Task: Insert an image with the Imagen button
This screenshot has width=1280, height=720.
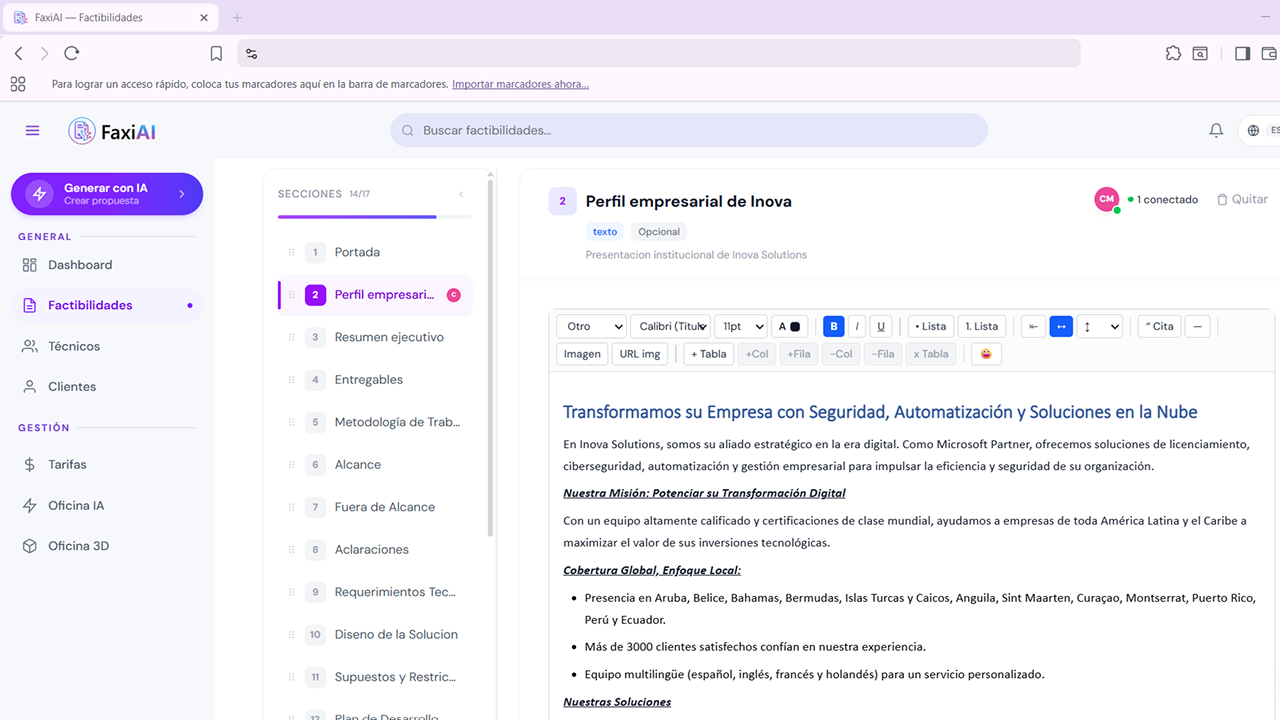Action: 582,354
